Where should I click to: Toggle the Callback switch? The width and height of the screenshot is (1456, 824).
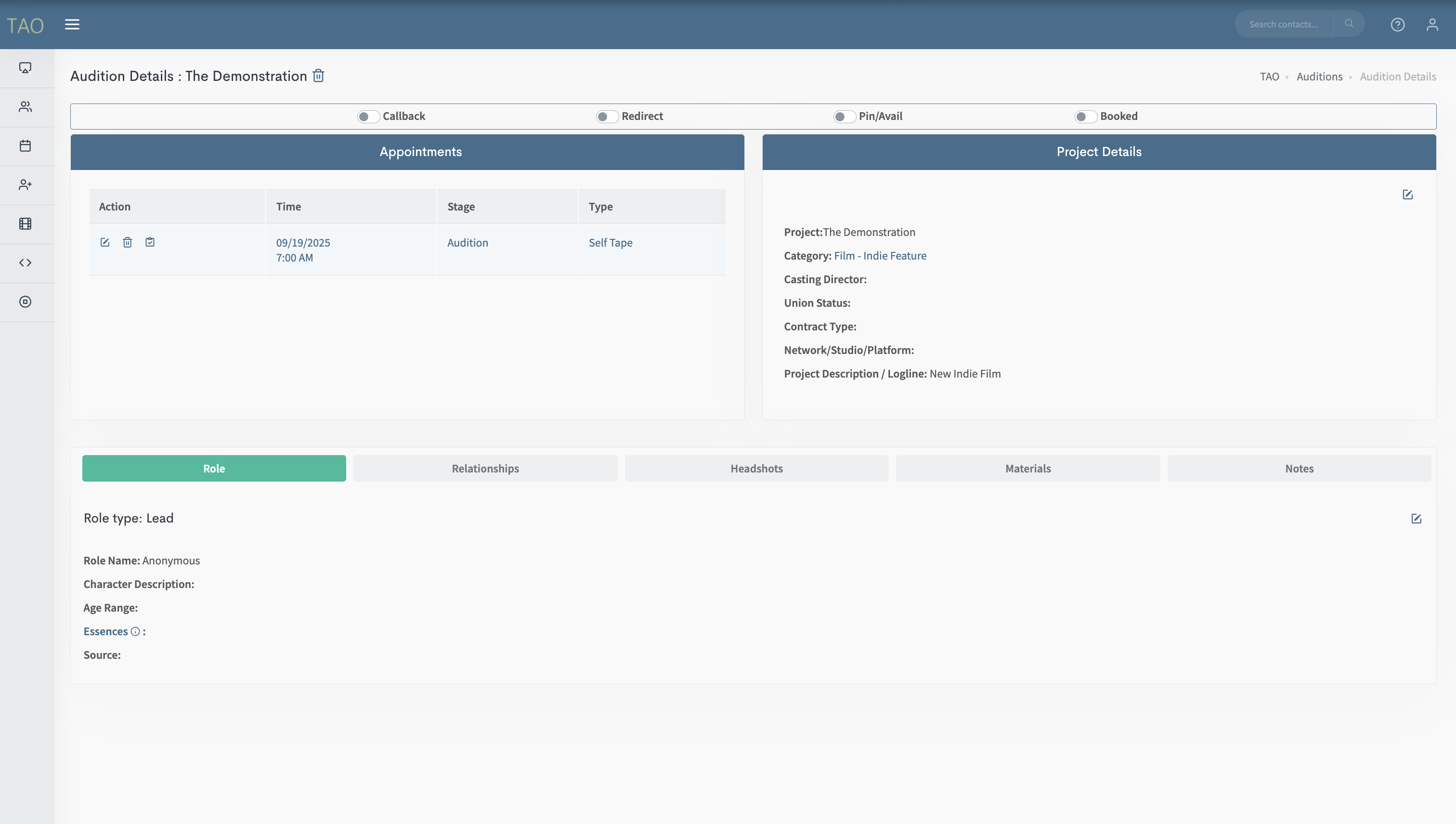(368, 117)
